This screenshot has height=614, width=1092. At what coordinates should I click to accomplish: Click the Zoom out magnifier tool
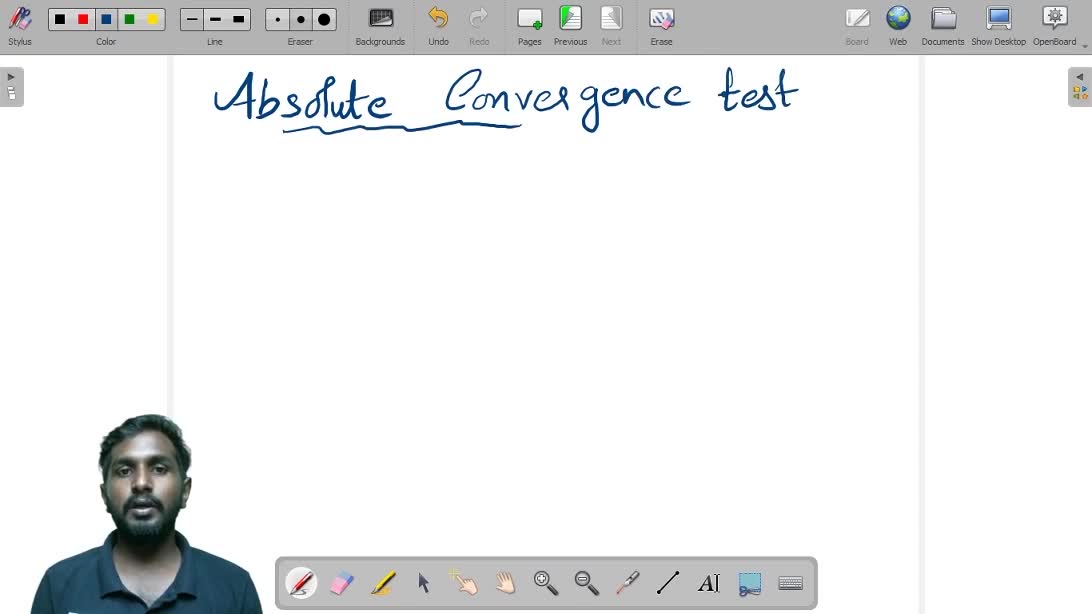[x=586, y=583]
